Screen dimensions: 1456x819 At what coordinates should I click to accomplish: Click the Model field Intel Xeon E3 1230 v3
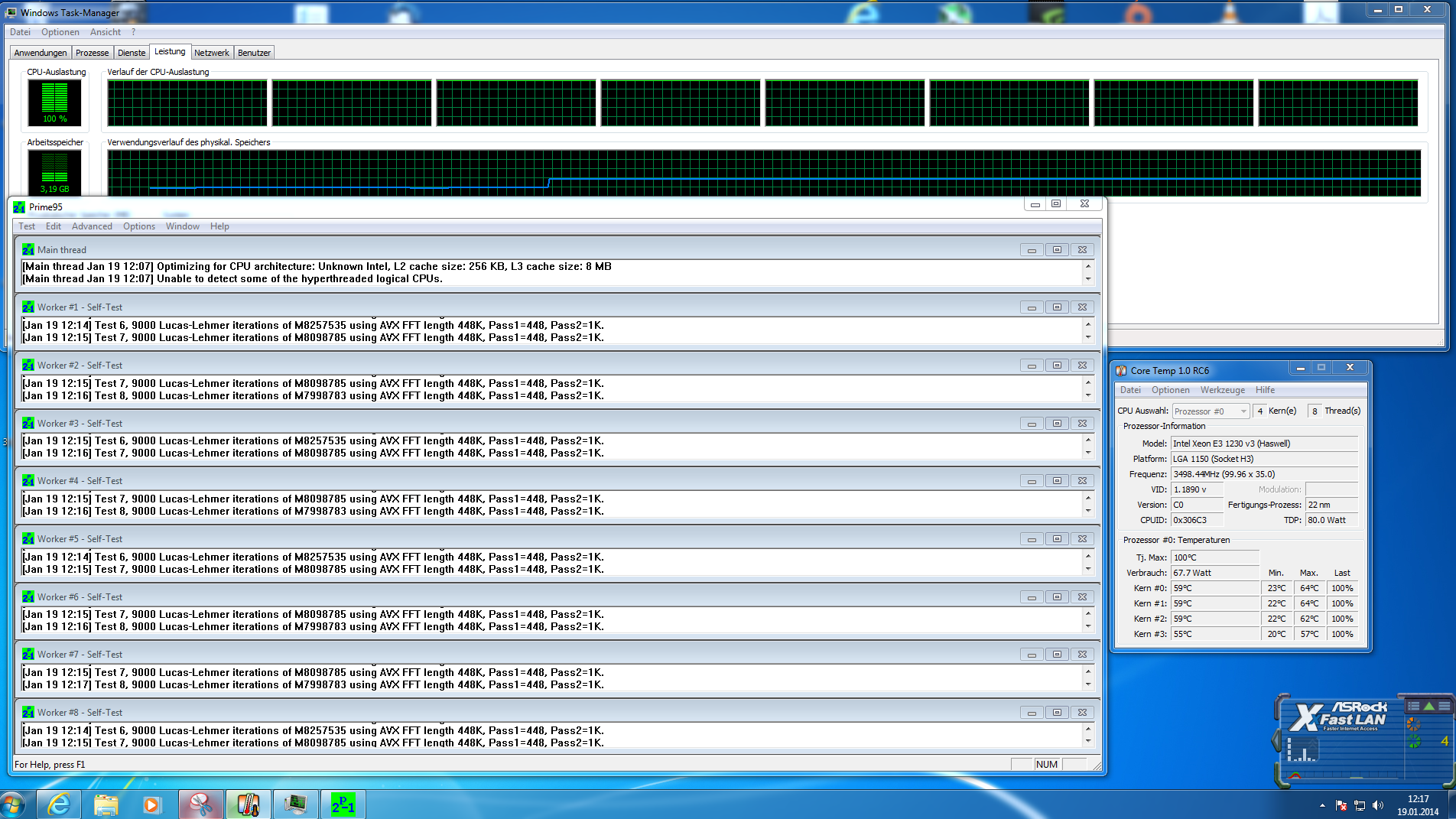point(1264,444)
